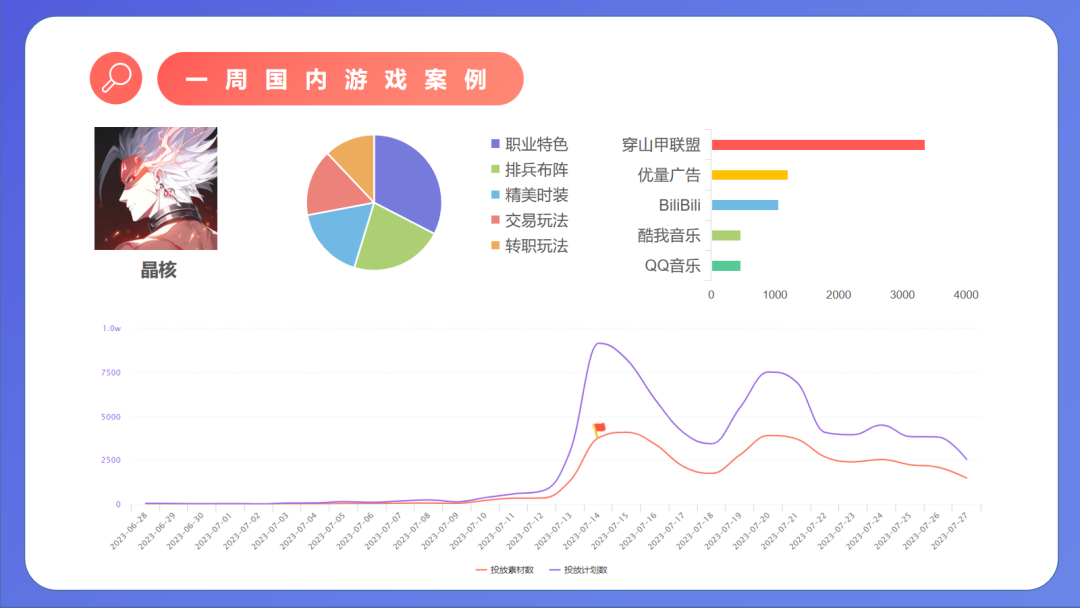The image size is (1080, 608).
Task: Click the magnifying glass search icon
Action: click(x=116, y=77)
